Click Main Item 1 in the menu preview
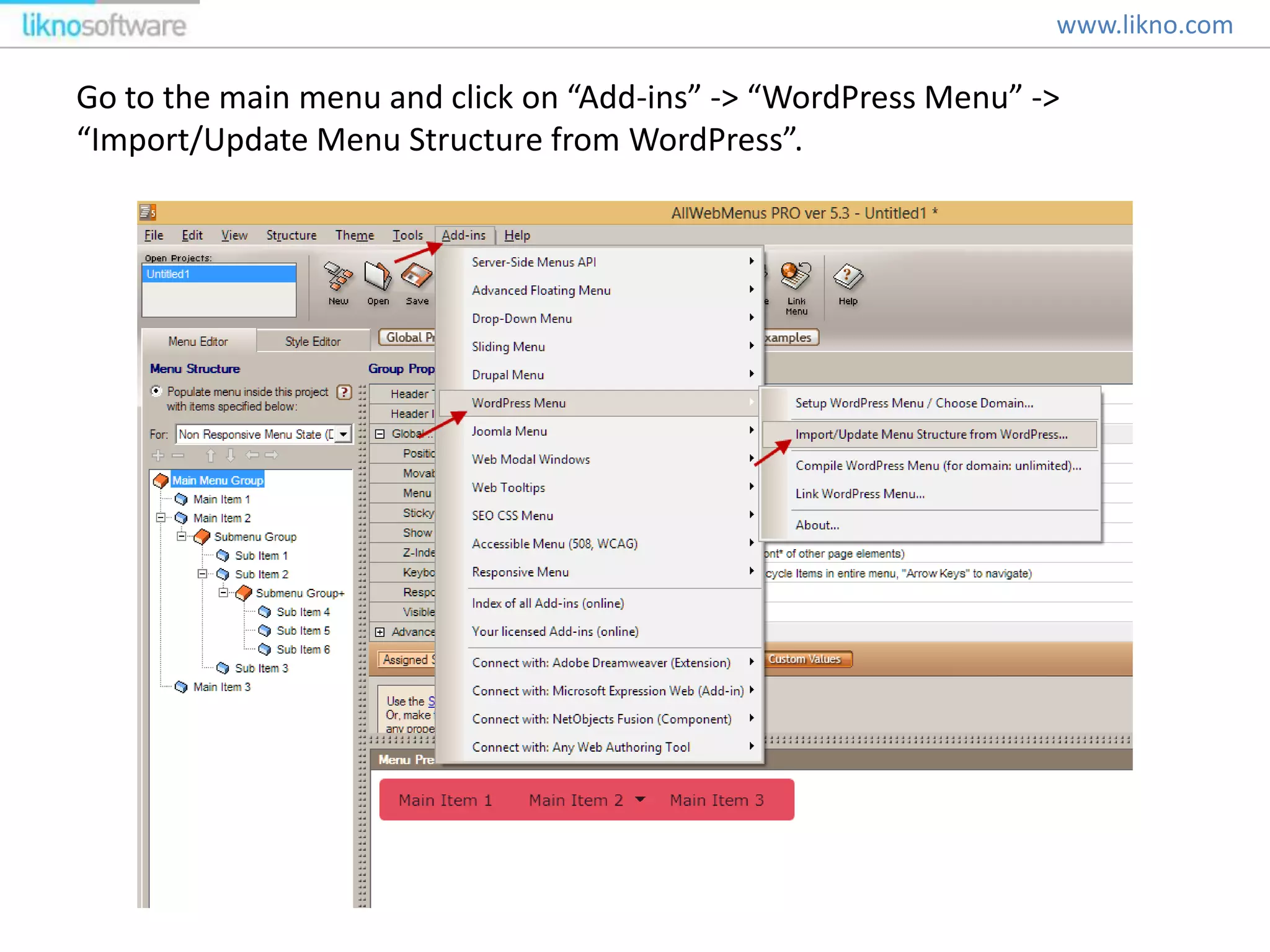 coord(445,800)
